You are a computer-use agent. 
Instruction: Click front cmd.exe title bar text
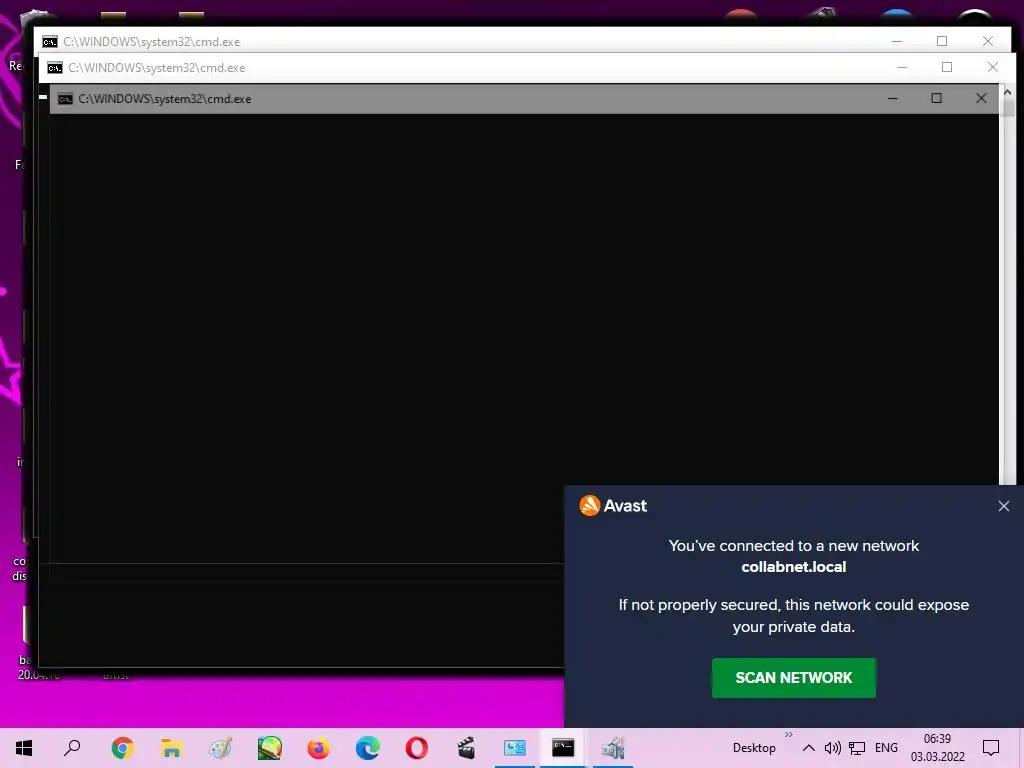(165, 99)
